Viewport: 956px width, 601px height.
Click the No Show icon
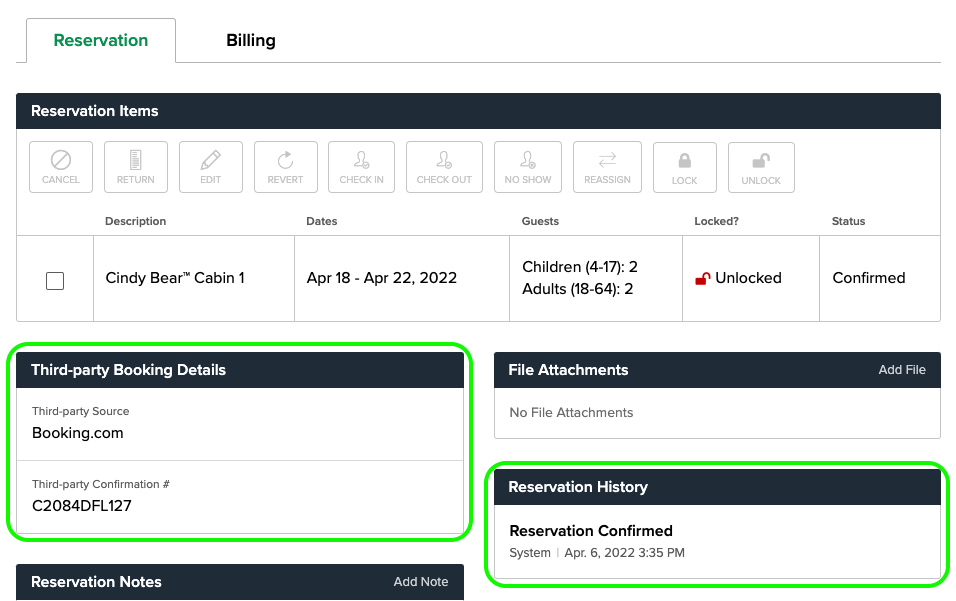click(x=527, y=167)
